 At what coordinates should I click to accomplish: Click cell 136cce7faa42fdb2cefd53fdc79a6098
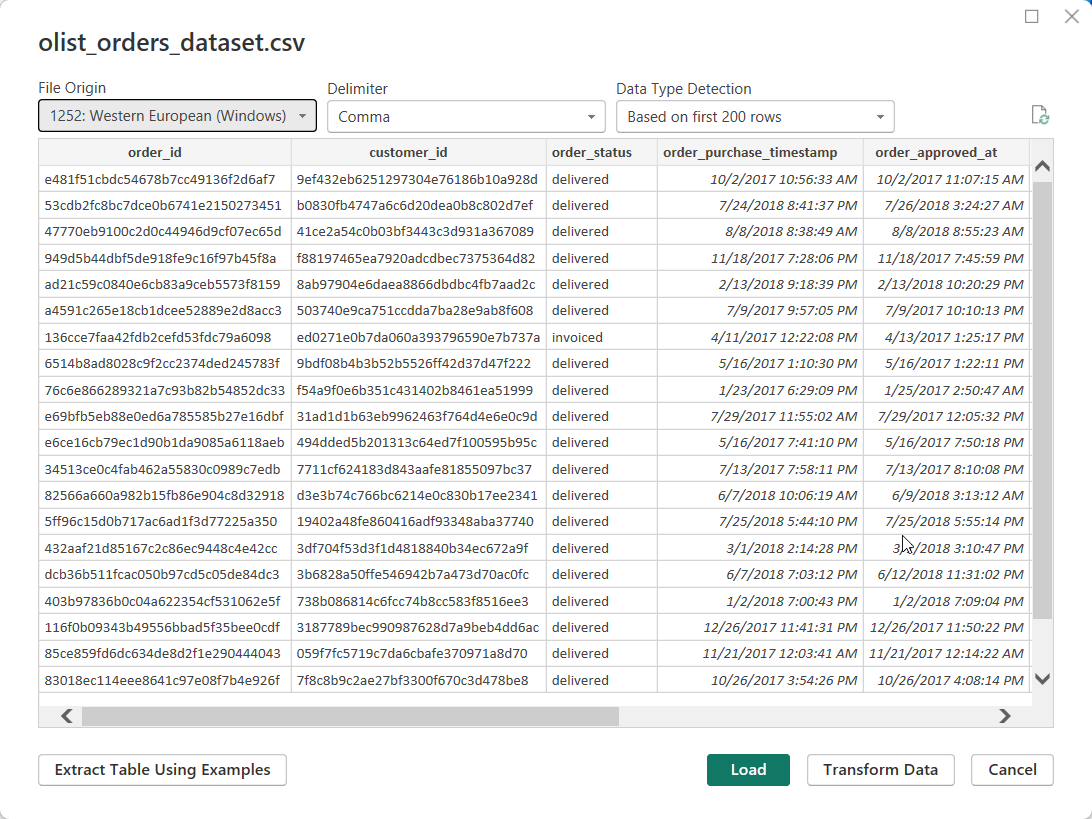164,337
